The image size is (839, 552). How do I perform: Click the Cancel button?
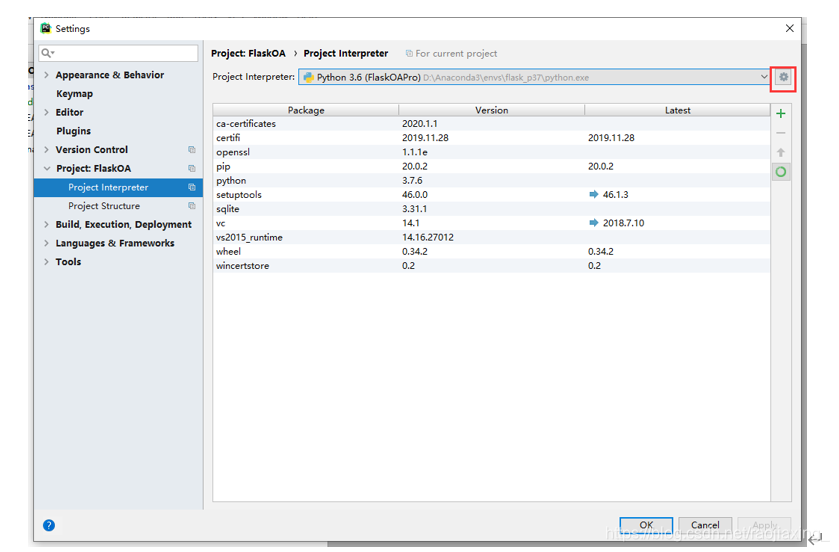[x=705, y=525]
